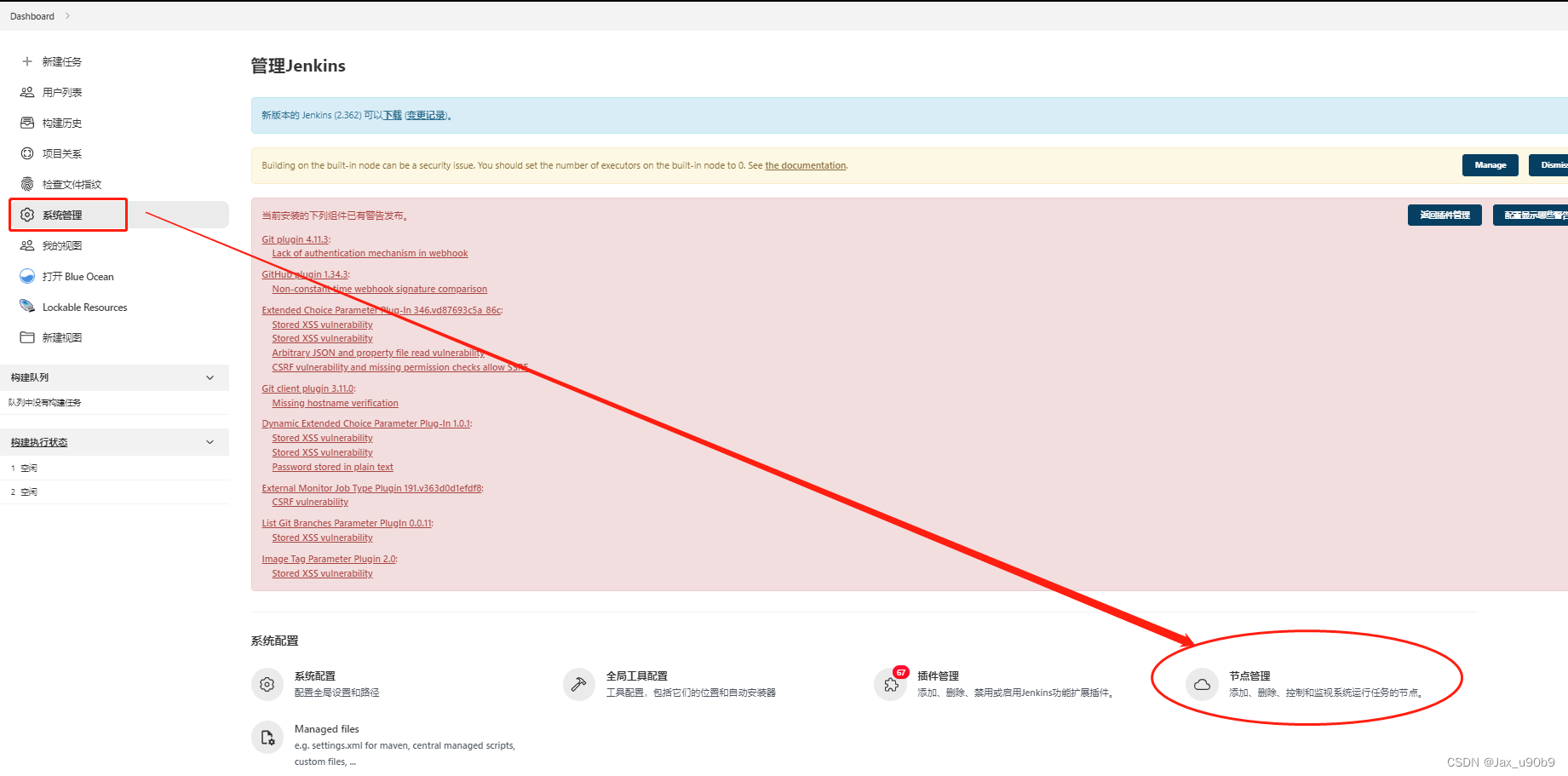The height and width of the screenshot is (776, 1568).
Task: Click executor 1 空闲 row
Action: coord(114,468)
